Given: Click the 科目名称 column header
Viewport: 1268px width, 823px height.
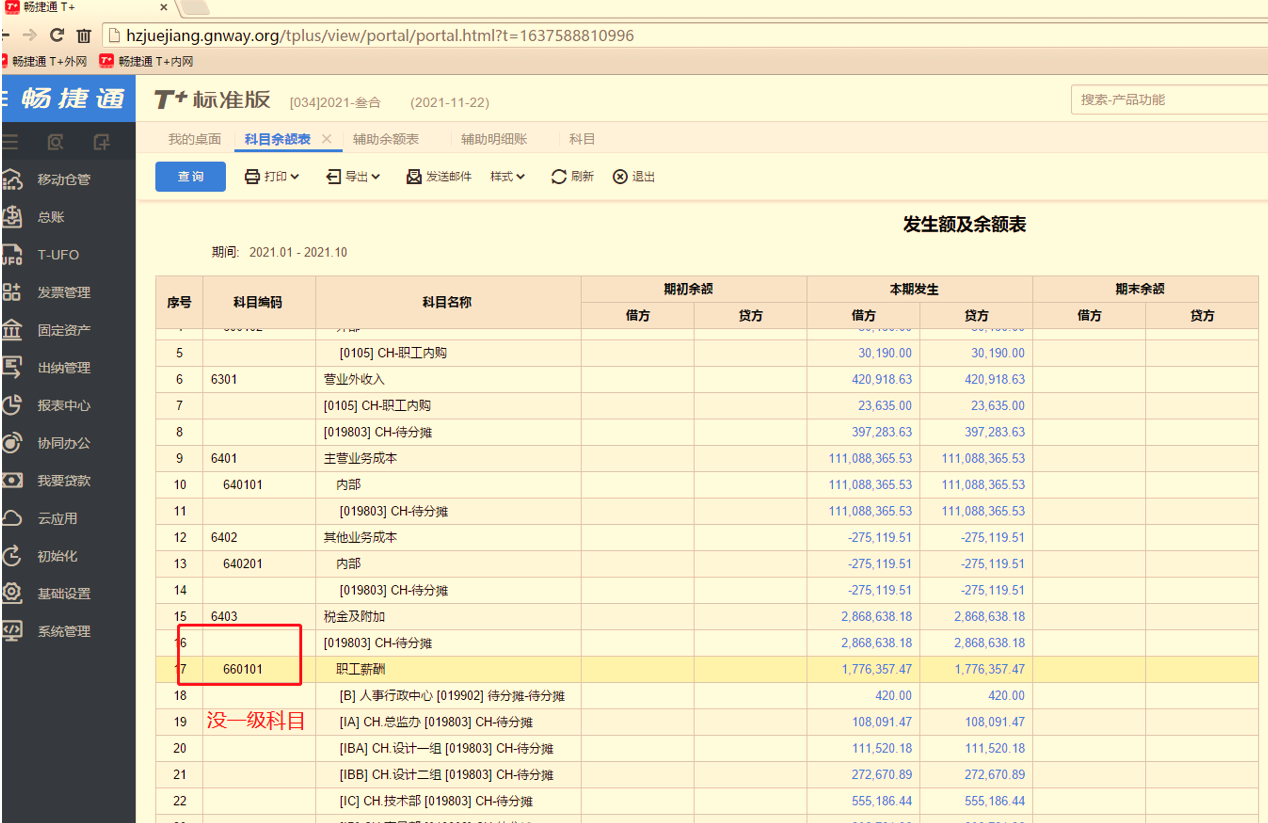Looking at the screenshot, I should point(447,302).
